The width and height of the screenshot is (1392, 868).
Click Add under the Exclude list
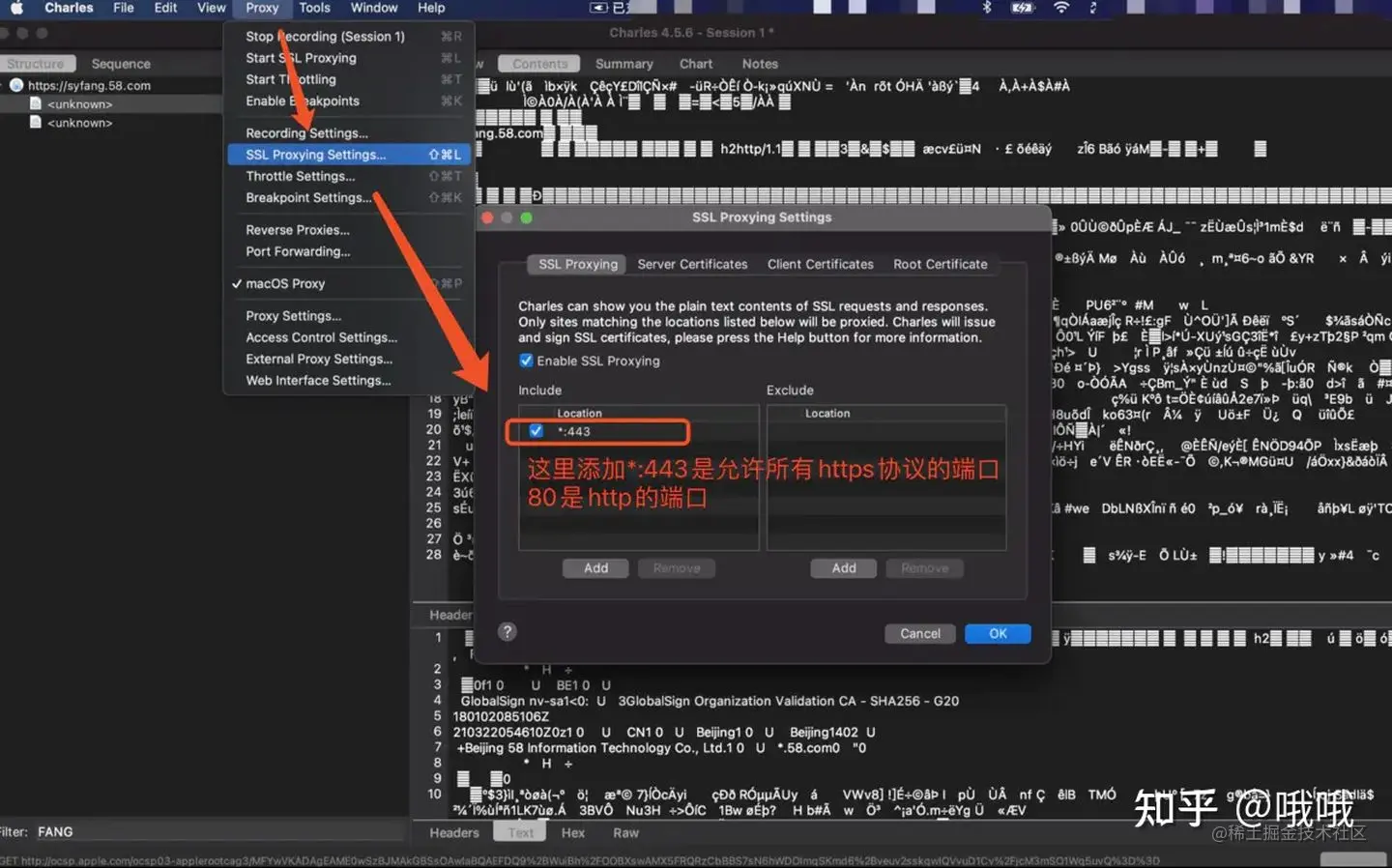coord(844,568)
